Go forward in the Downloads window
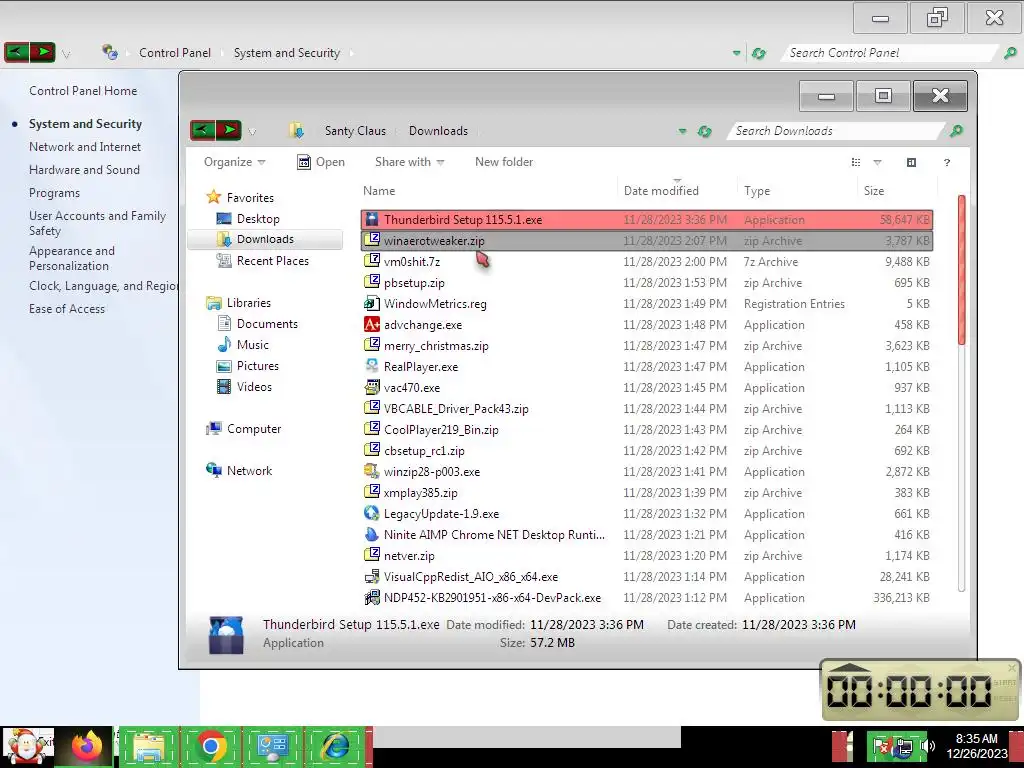This screenshot has height=768, width=1024. [229, 130]
